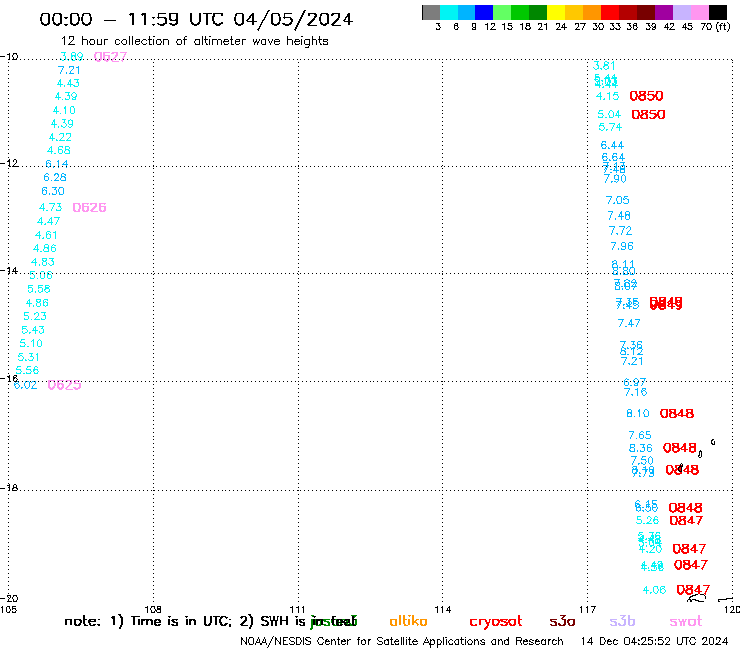Click the wave height value 7.72
The width and height of the screenshot is (740, 650).
tap(621, 231)
